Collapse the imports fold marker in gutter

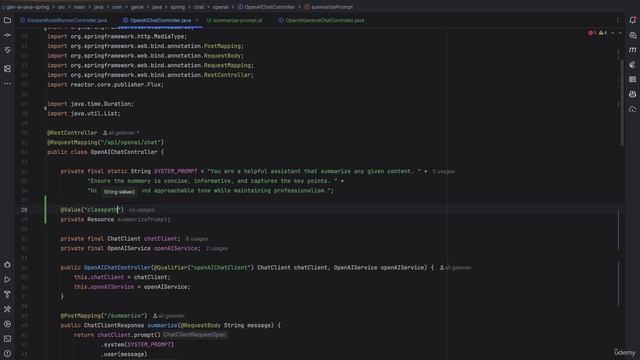[45, 109]
